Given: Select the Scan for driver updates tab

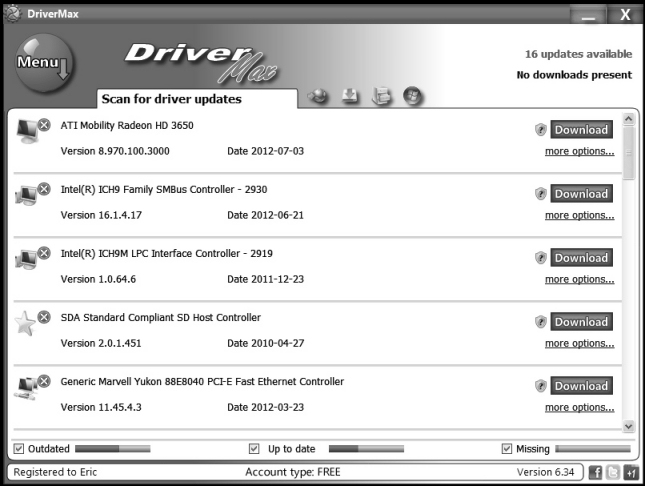Looking at the screenshot, I should click(x=197, y=99).
